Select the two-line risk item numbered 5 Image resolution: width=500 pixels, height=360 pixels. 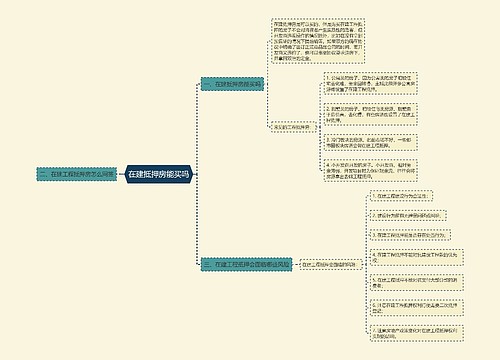tap(417, 282)
